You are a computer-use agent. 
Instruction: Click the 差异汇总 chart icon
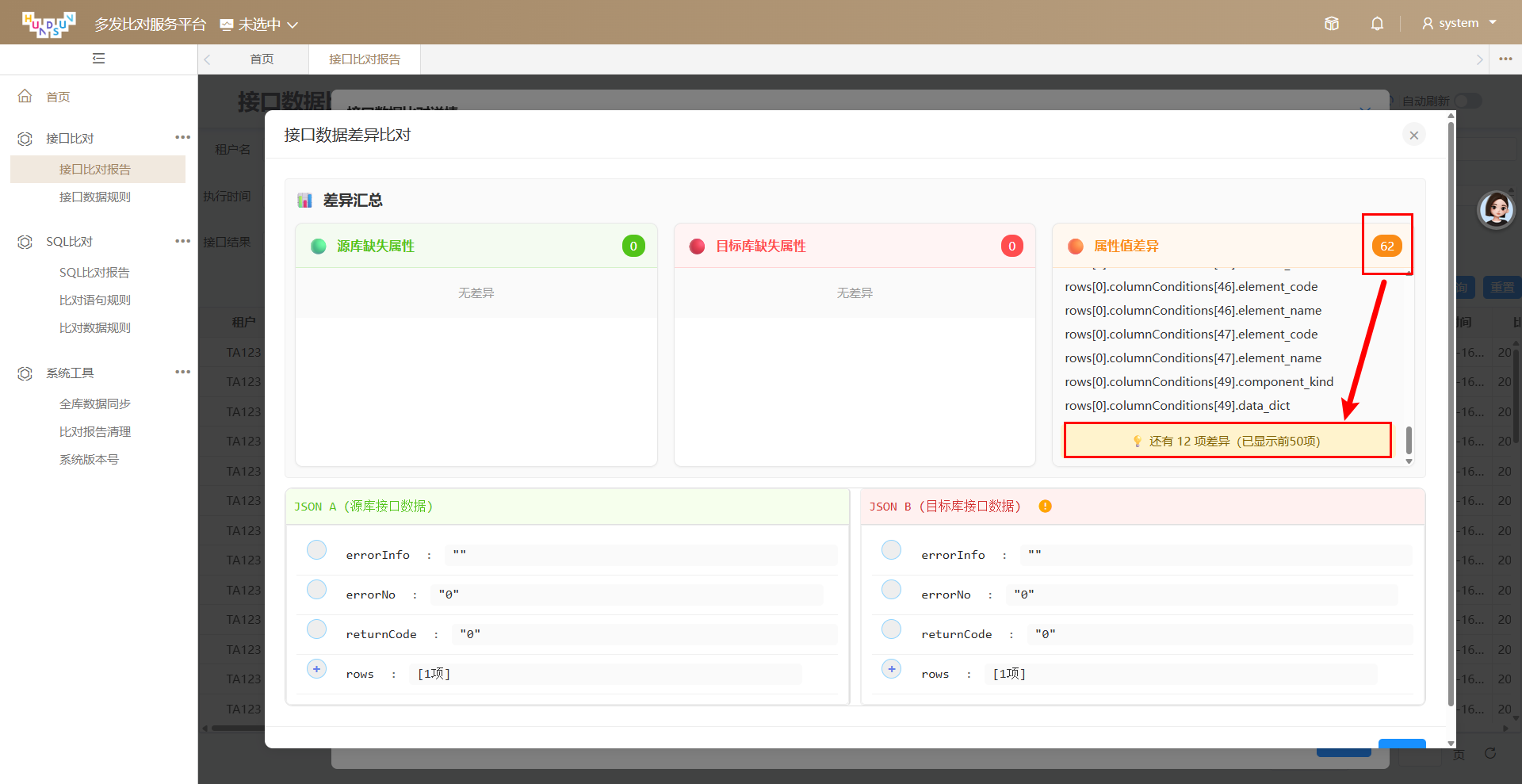[x=304, y=200]
